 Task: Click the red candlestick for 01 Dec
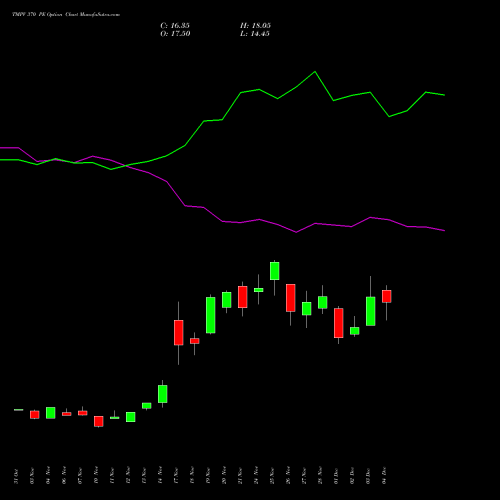click(x=339, y=323)
